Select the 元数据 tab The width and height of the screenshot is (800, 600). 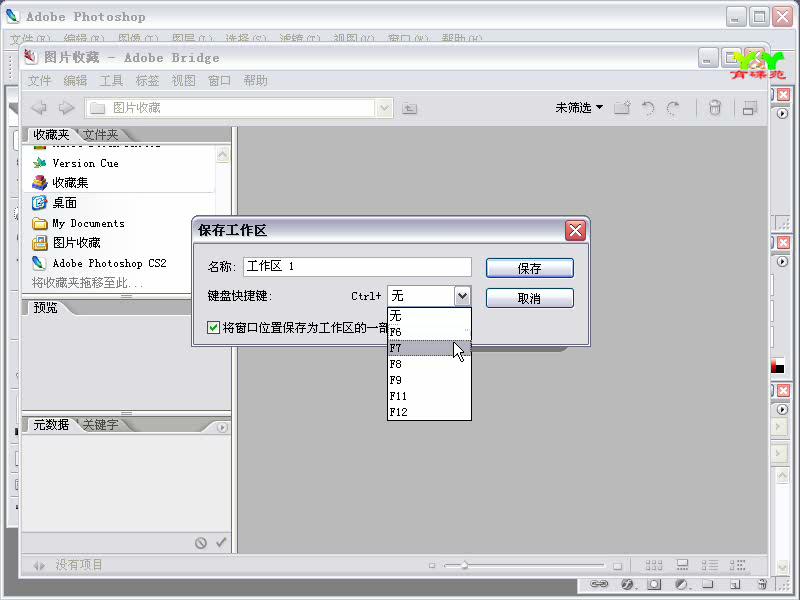pyautogui.click(x=51, y=424)
